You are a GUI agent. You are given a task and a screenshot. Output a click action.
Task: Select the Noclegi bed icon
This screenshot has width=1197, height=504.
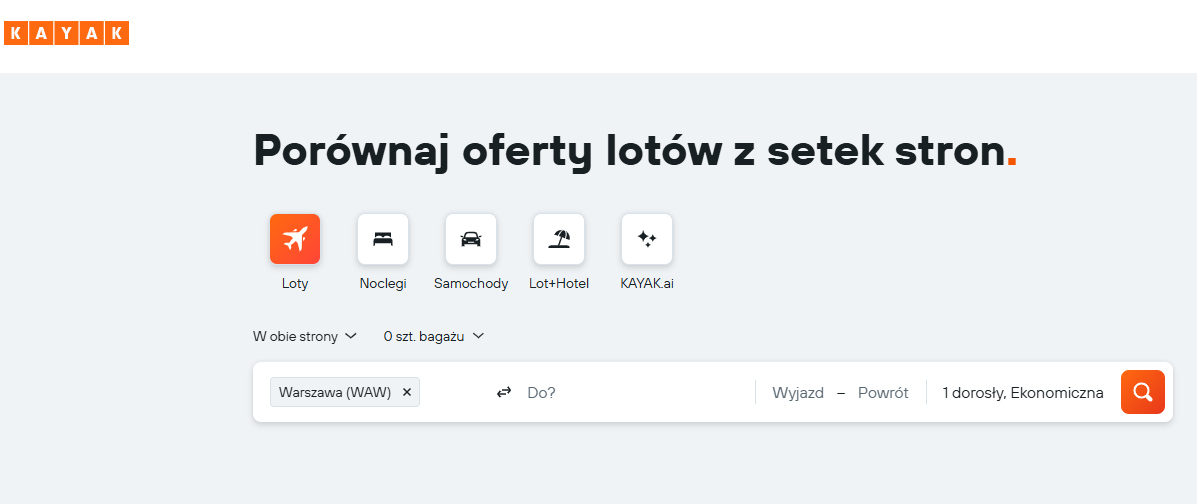coord(383,239)
